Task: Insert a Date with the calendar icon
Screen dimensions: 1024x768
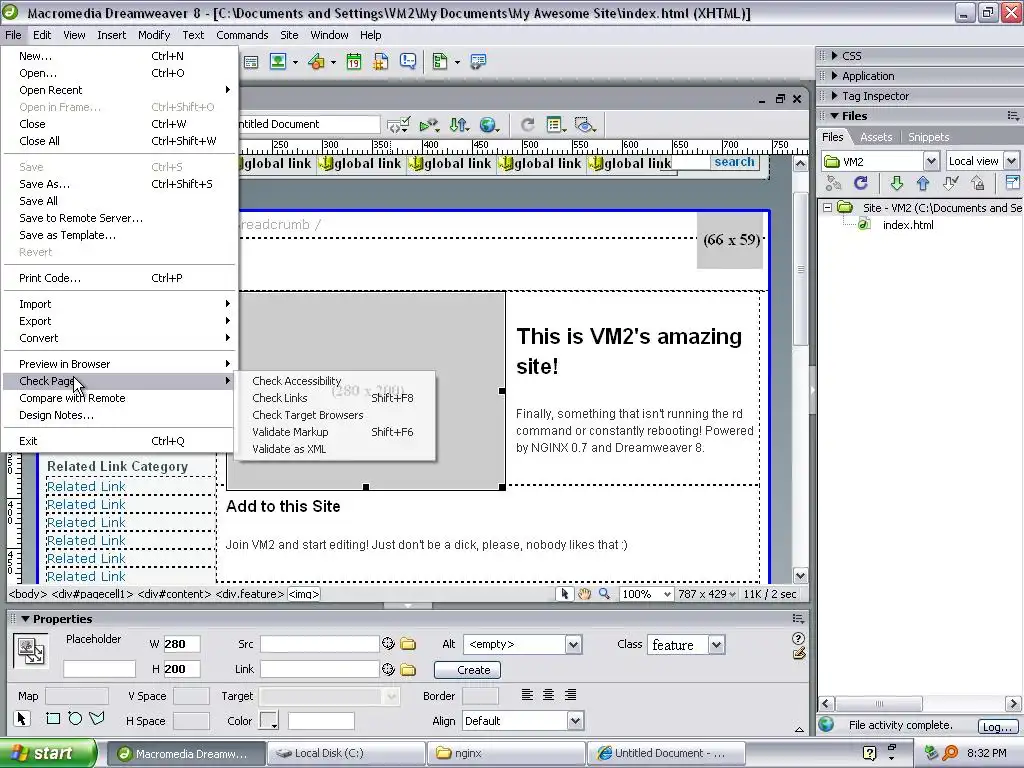Action: tap(353, 62)
